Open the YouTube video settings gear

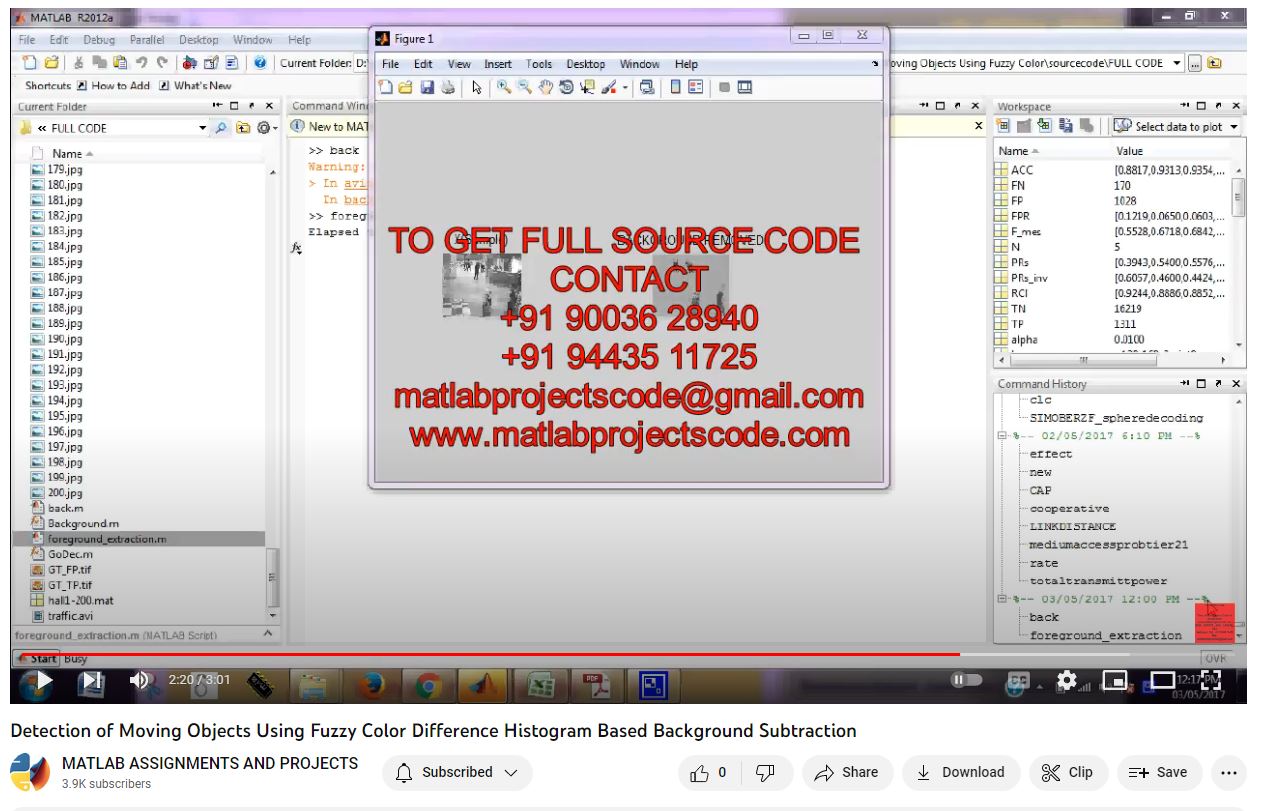(1066, 681)
